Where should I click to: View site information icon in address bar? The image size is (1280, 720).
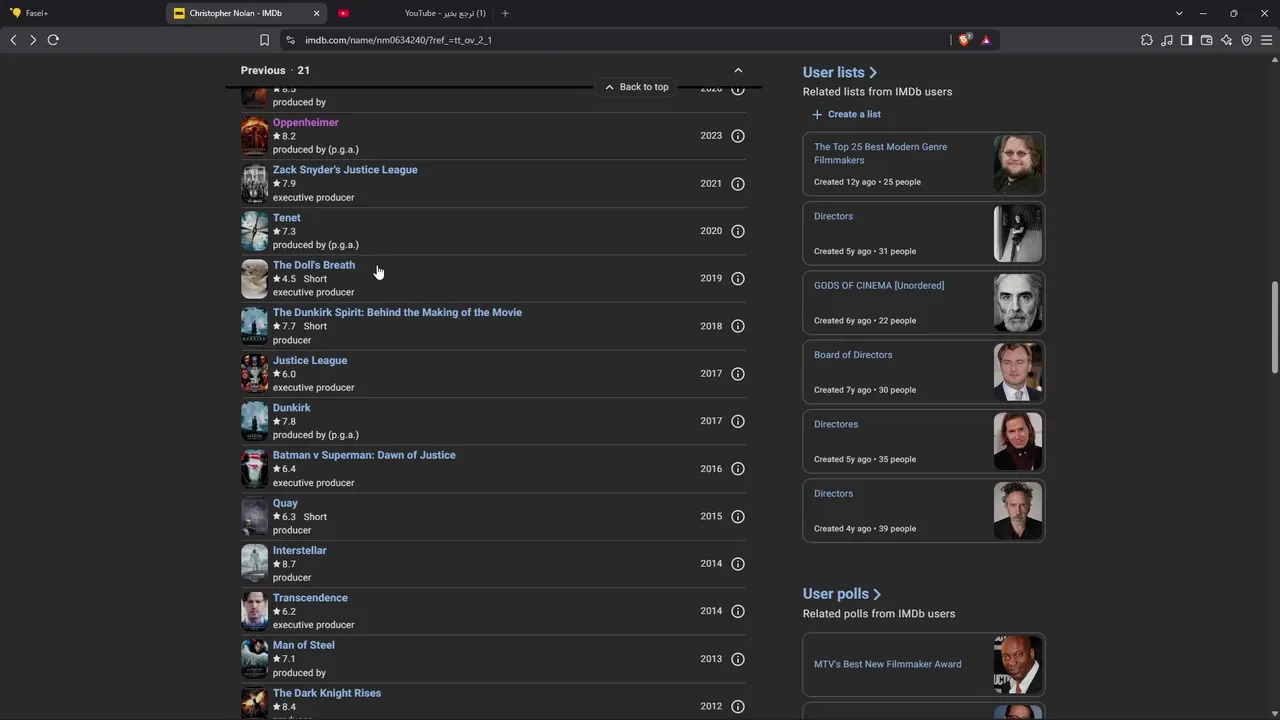[290, 40]
